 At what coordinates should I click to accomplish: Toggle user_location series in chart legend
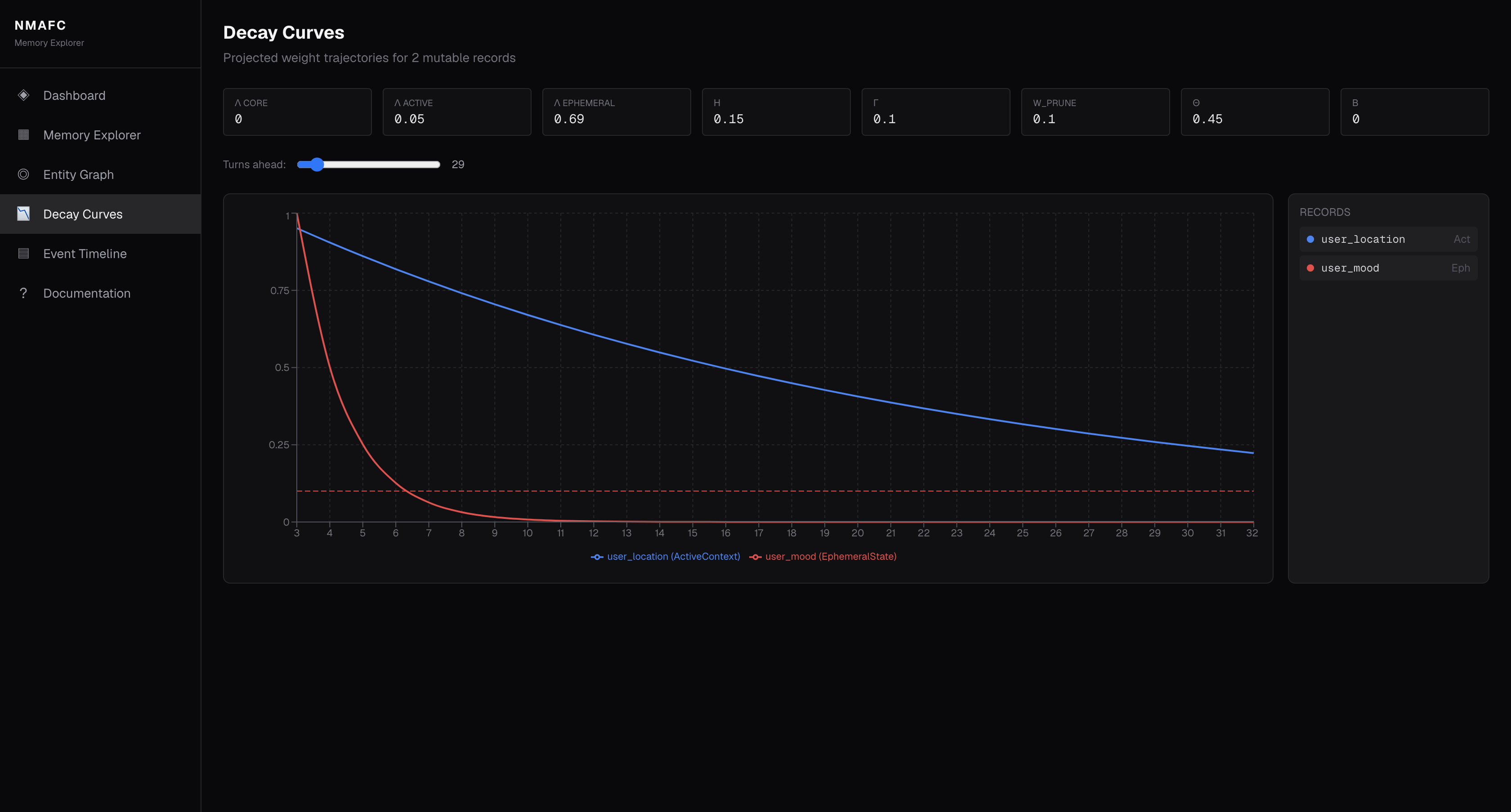(x=665, y=556)
